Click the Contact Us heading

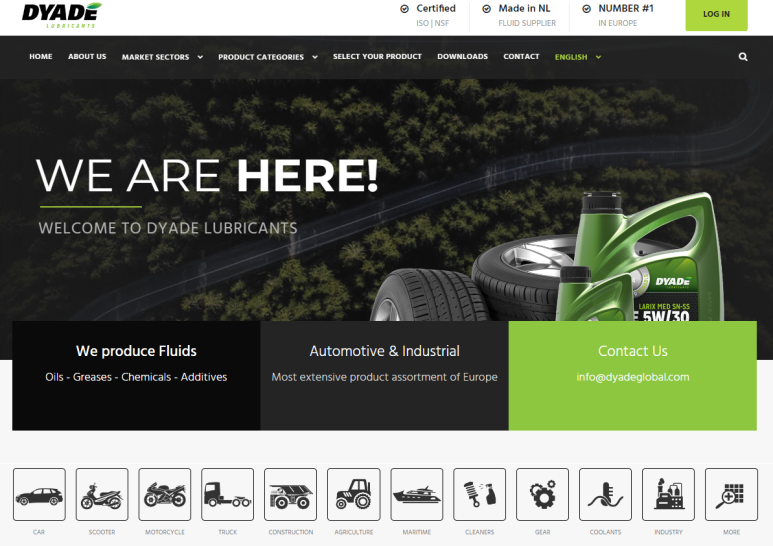pyautogui.click(x=632, y=351)
